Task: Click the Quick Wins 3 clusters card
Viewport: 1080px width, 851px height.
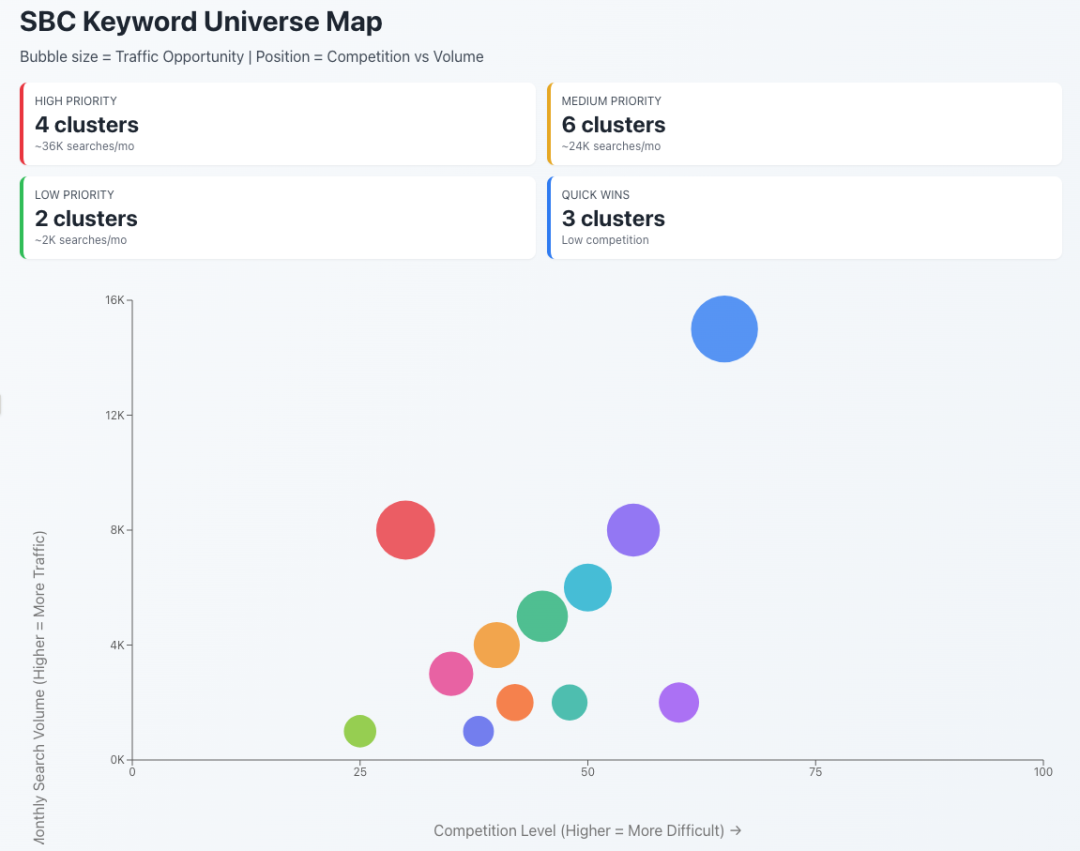Action: 804,218
